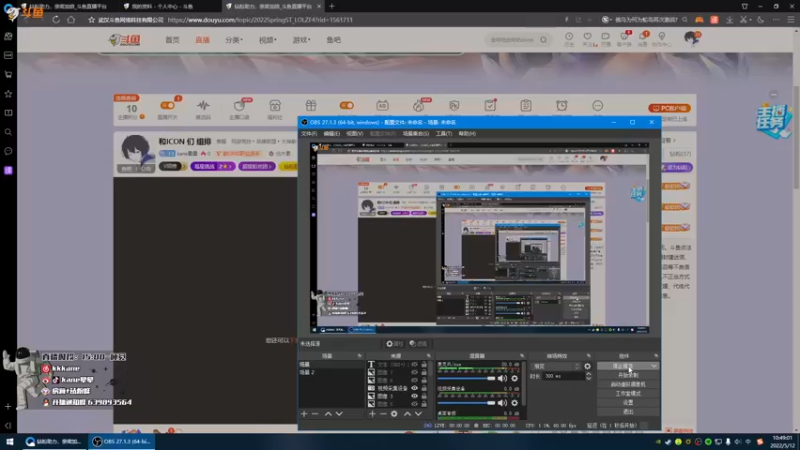Image resolution: width=800 pixels, height=450 pixels.
Task: Open OBS 编辑(E) menu
Action: tap(331, 134)
